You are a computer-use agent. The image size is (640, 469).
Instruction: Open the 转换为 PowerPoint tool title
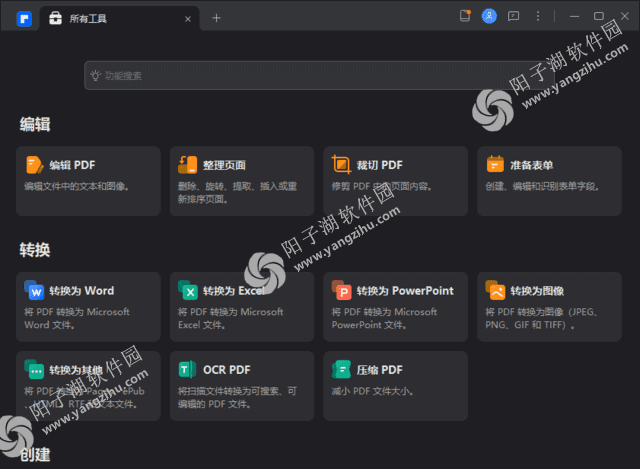pos(405,291)
